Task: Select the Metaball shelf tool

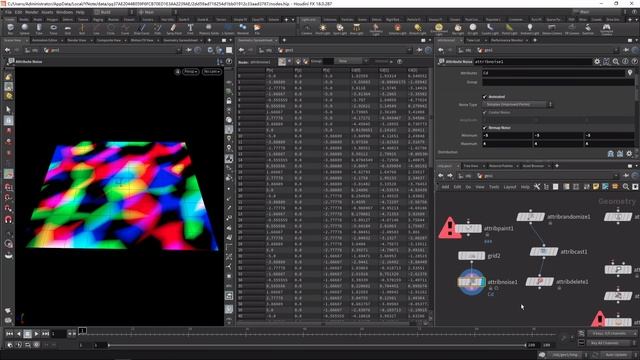Action: pos(243,29)
